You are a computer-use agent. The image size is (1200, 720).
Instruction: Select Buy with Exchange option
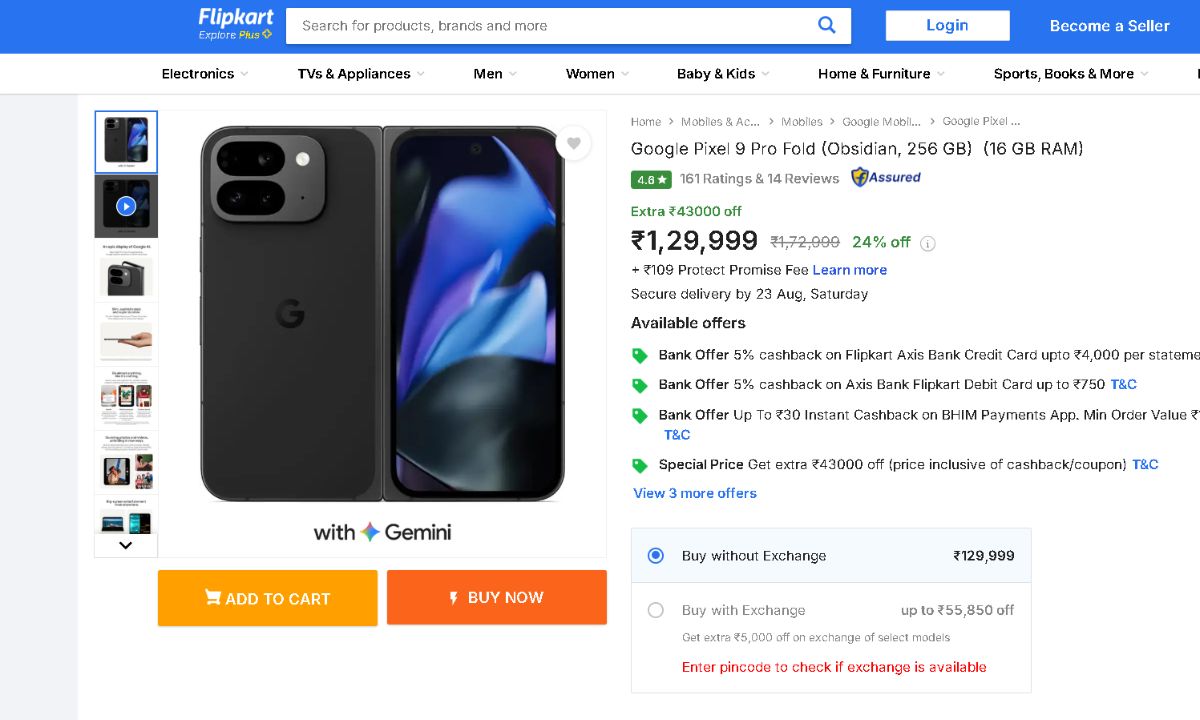(x=656, y=610)
